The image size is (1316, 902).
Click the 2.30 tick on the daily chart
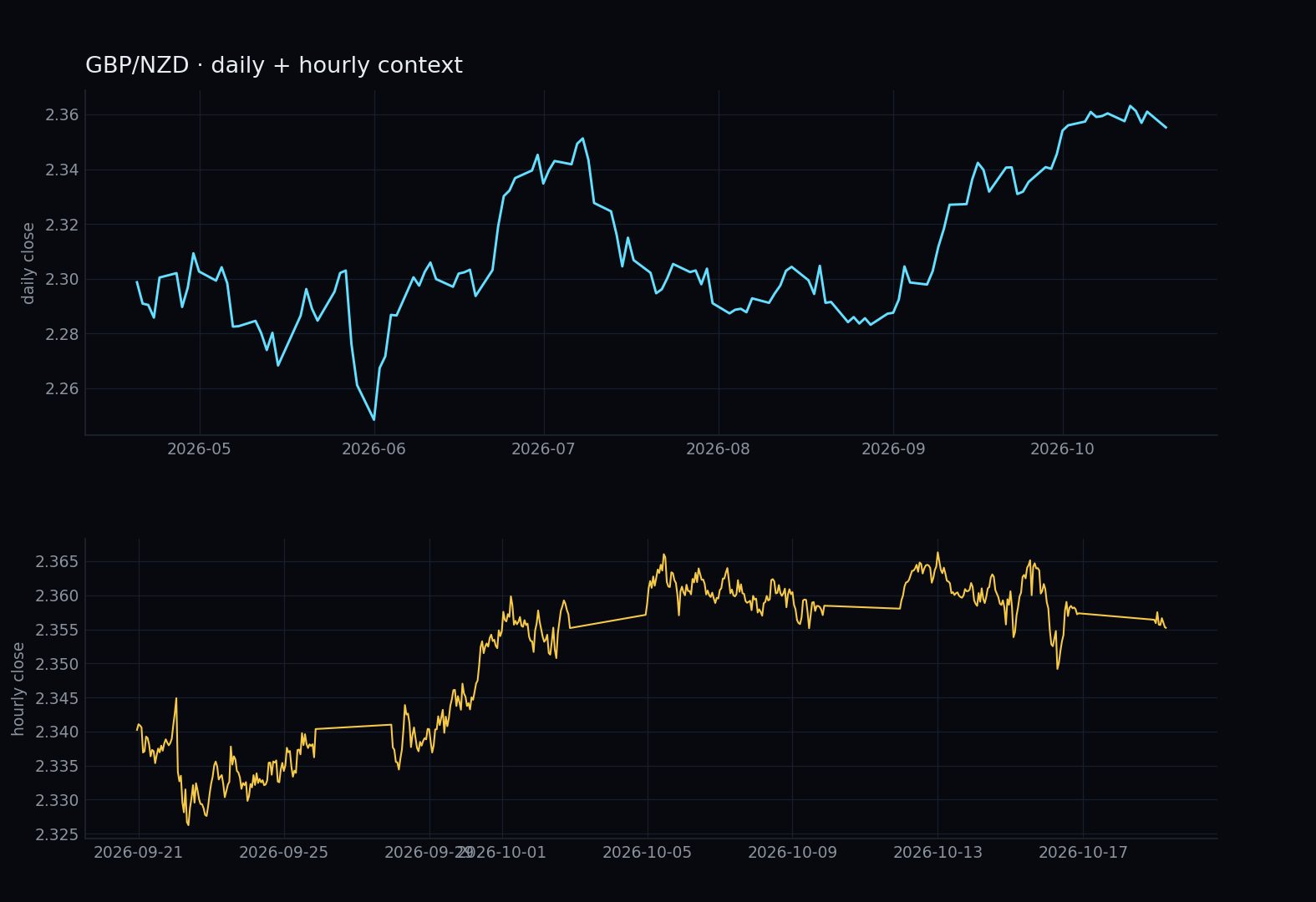pyautogui.click(x=62, y=280)
